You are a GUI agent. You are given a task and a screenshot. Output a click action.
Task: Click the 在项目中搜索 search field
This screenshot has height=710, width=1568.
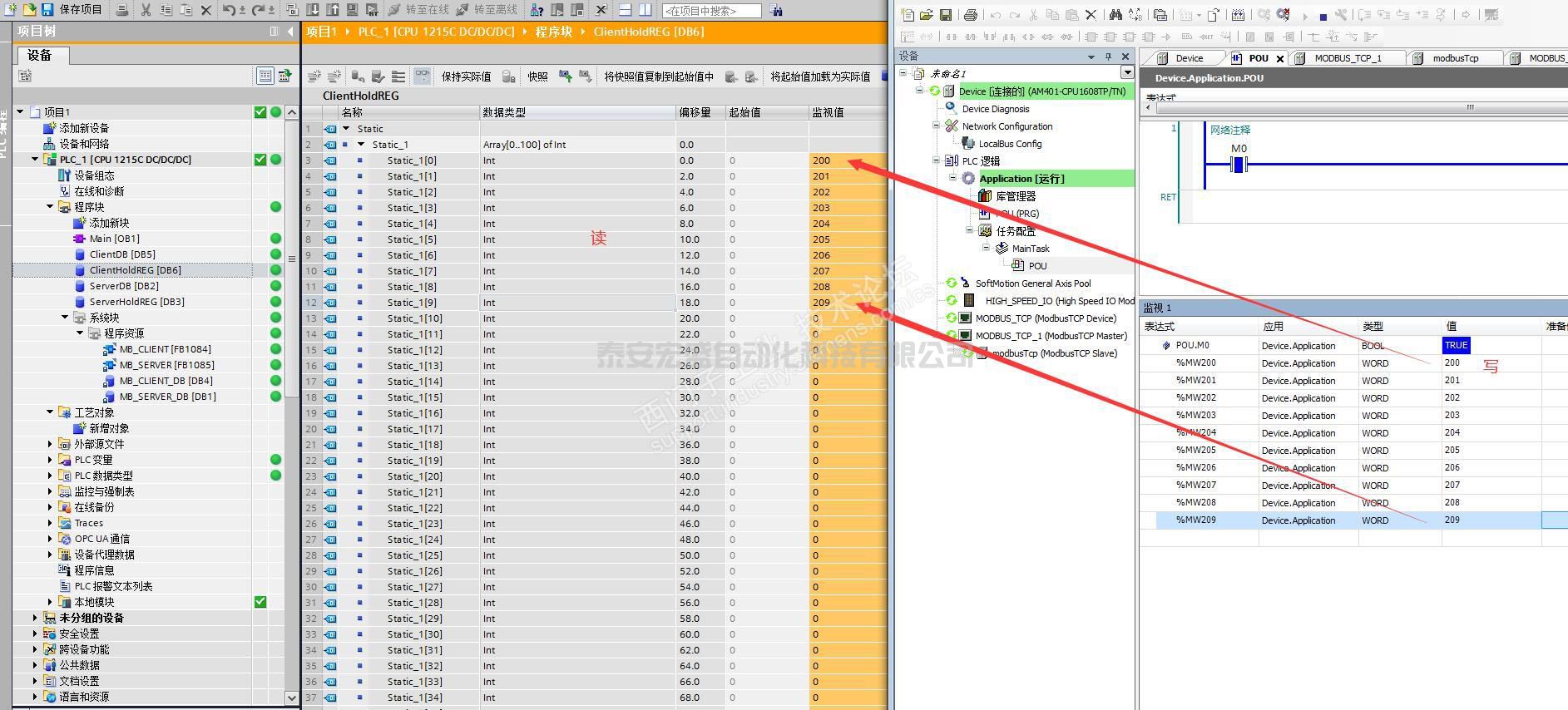(x=711, y=11)
